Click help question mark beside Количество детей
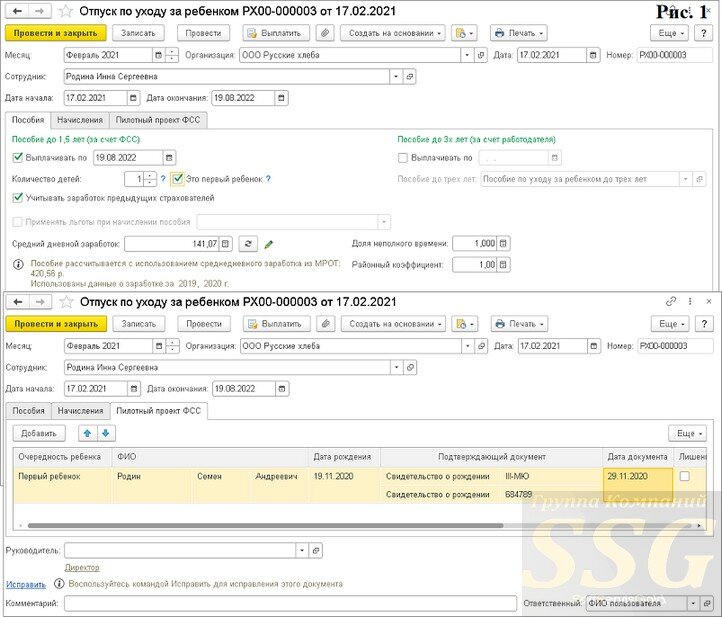 [163, 179]
